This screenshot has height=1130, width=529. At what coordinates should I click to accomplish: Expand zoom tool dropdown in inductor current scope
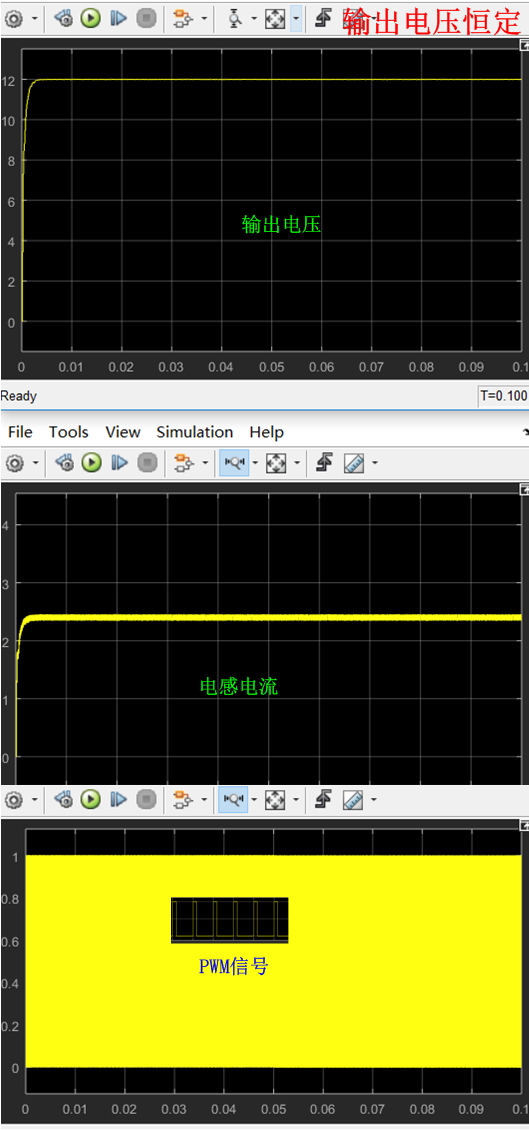[x=256, y=463]
